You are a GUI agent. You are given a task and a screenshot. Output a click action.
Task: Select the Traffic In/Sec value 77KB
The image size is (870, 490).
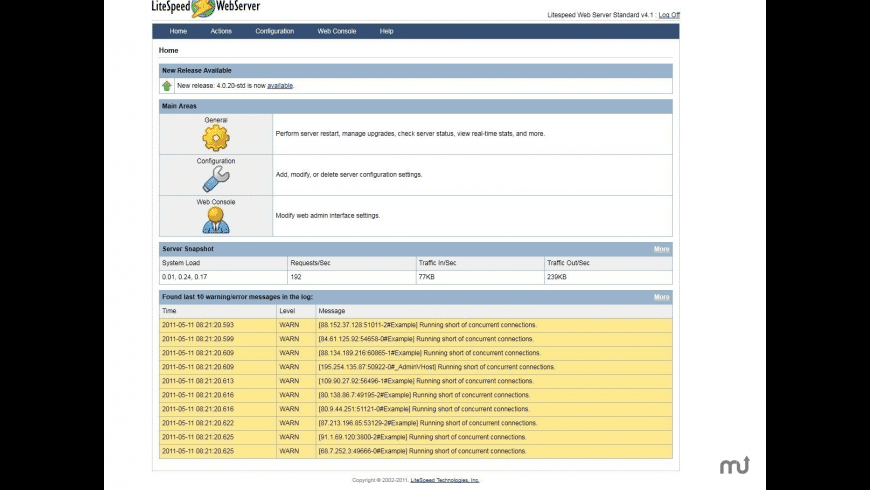click(427, 277)
